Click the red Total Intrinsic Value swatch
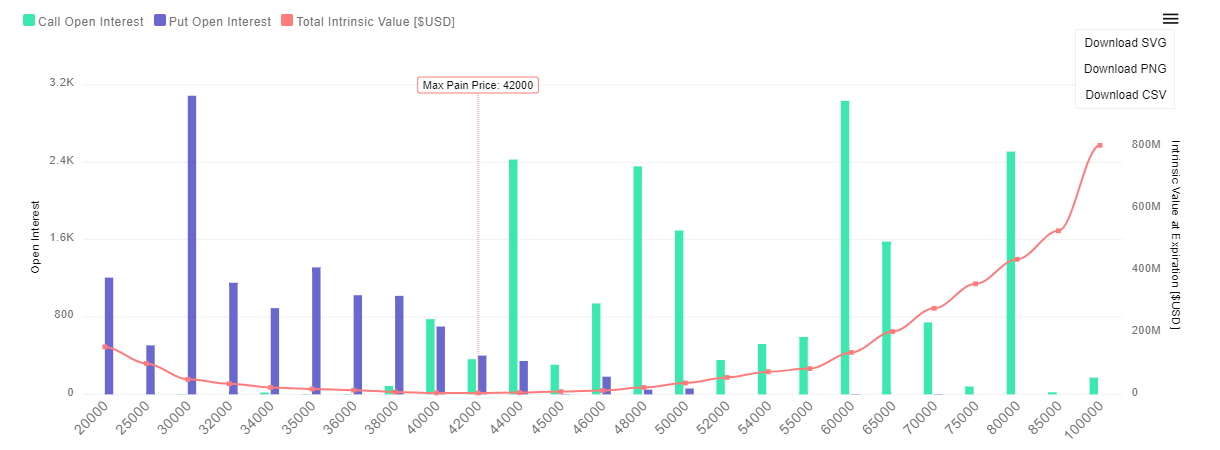The width and height of the screenshot is (1220, 450). [287, 21]
